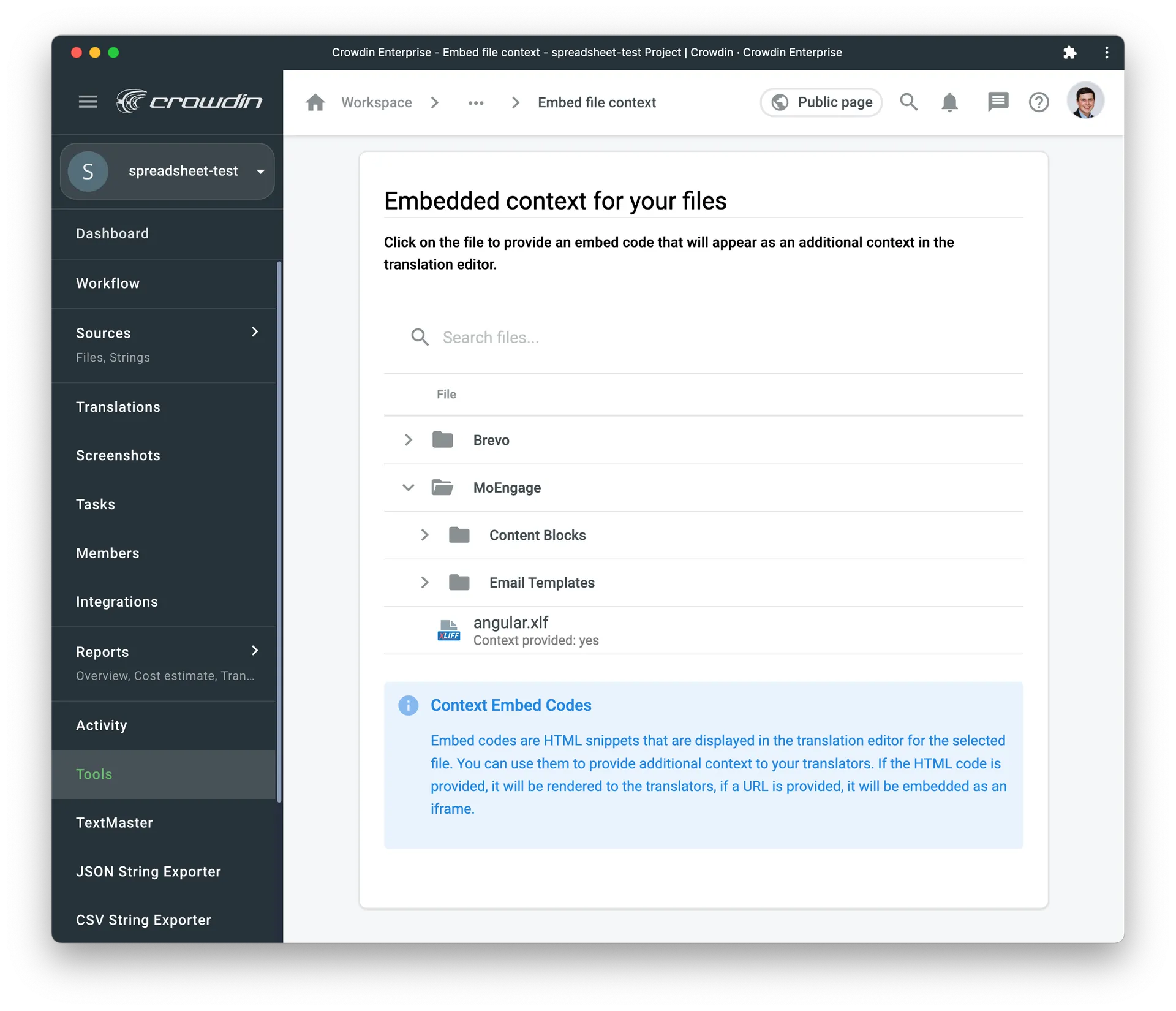This screenshot has width=1176, height=1011.
Task: Click the magnifier icon beside Search files
Action: coord(420,337)
